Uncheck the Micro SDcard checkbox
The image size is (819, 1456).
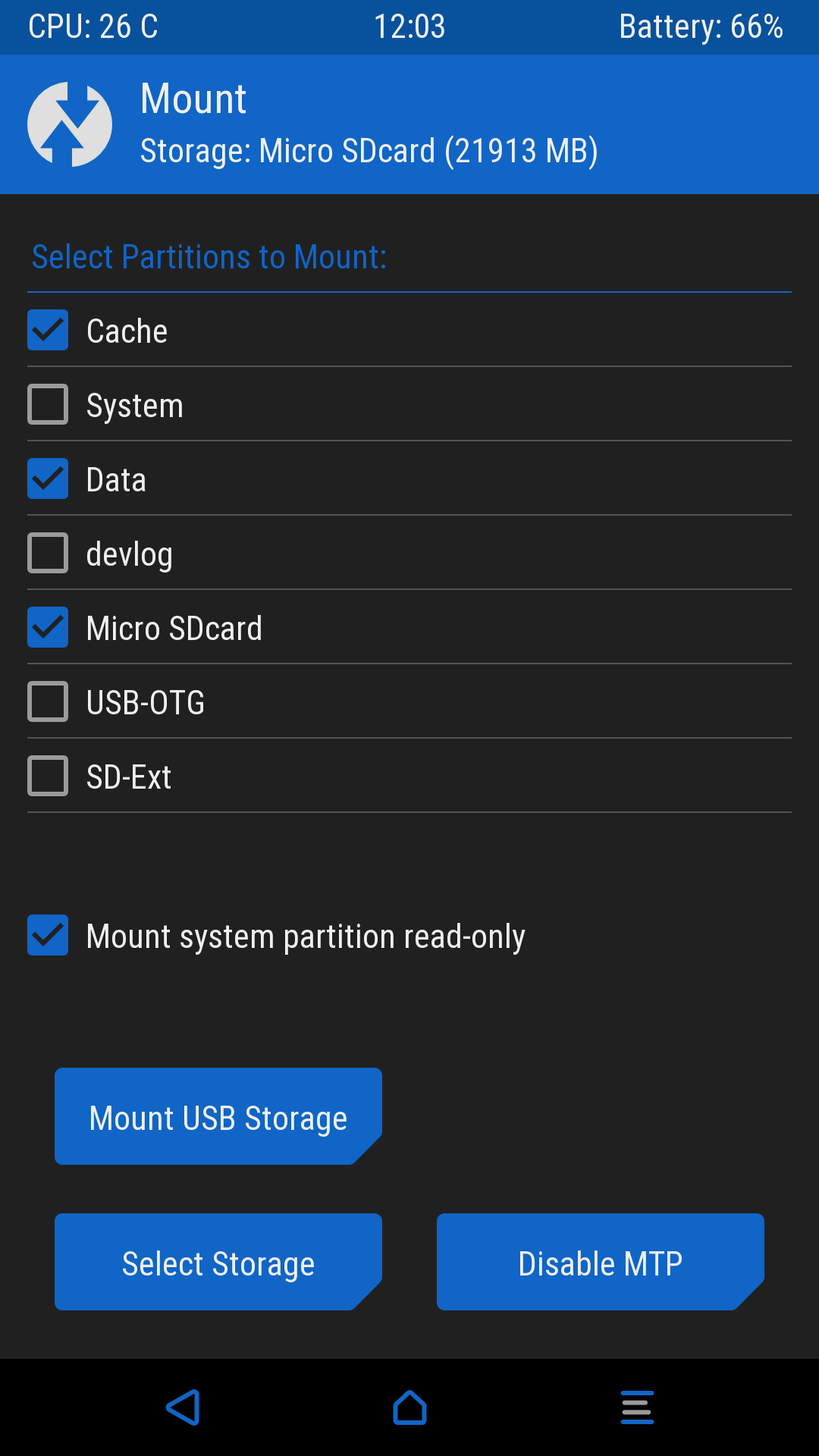pos(48,627)
